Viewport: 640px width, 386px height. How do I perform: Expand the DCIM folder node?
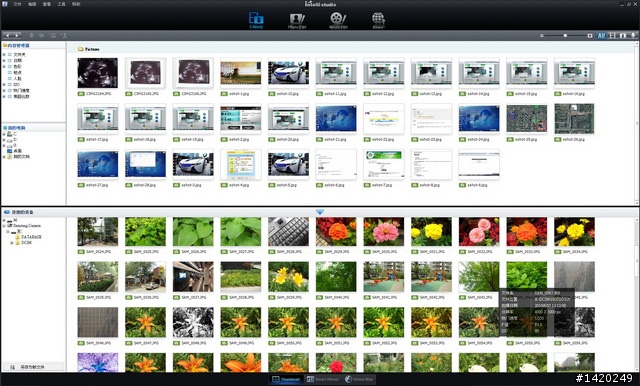12,243
